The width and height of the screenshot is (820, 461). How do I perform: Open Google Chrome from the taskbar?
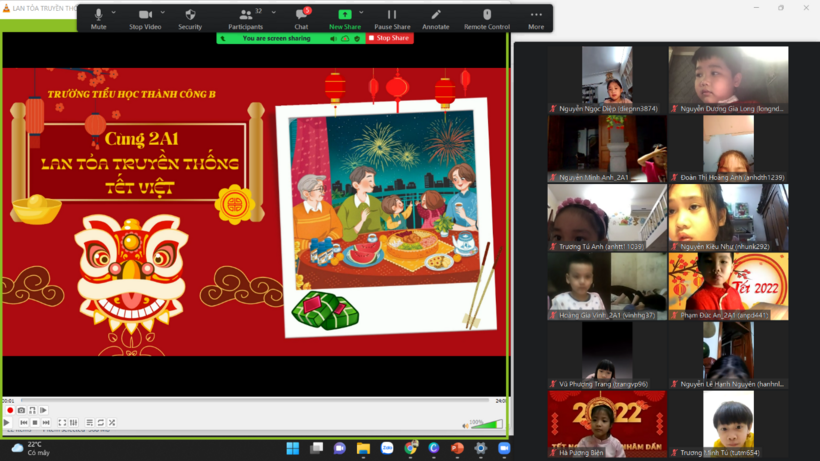[x=411, y=448]
